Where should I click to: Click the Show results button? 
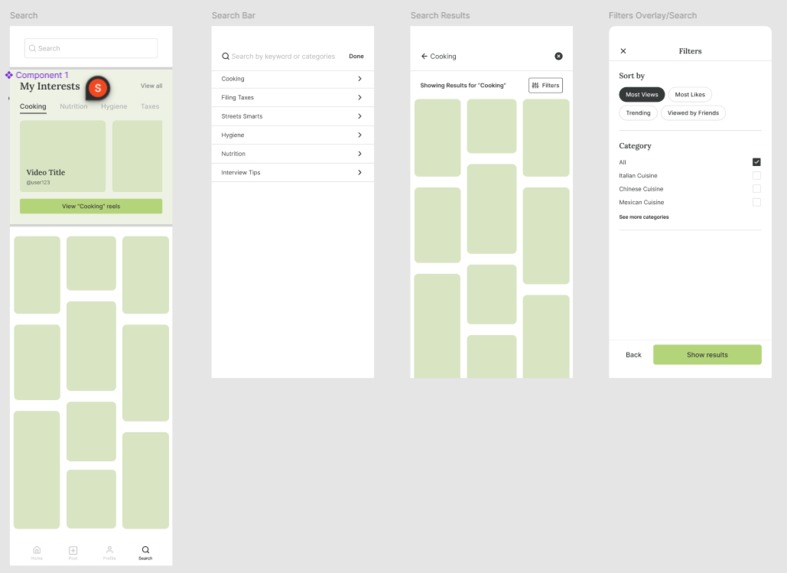coord(707,355)
